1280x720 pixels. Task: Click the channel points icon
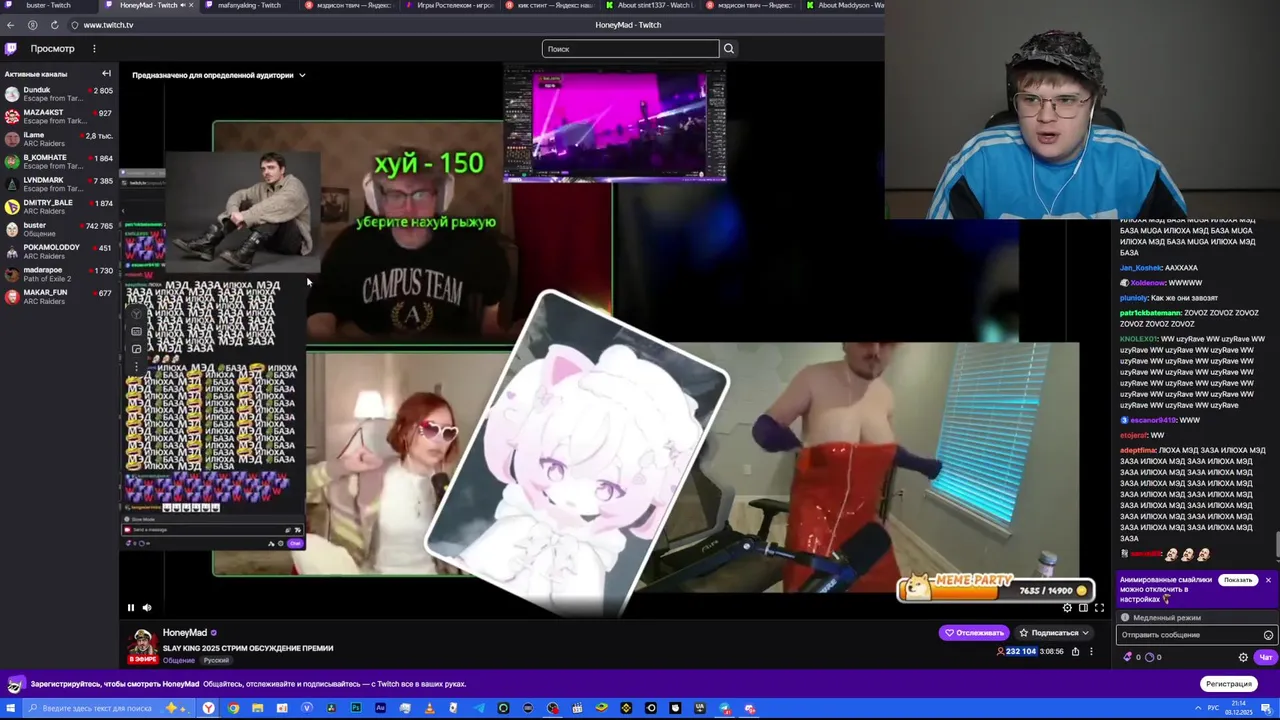coord(1149,657)
